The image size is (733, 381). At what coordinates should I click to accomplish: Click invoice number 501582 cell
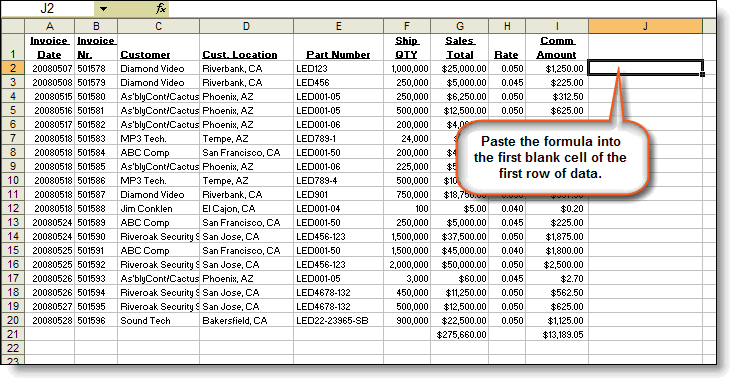point(96,124)
